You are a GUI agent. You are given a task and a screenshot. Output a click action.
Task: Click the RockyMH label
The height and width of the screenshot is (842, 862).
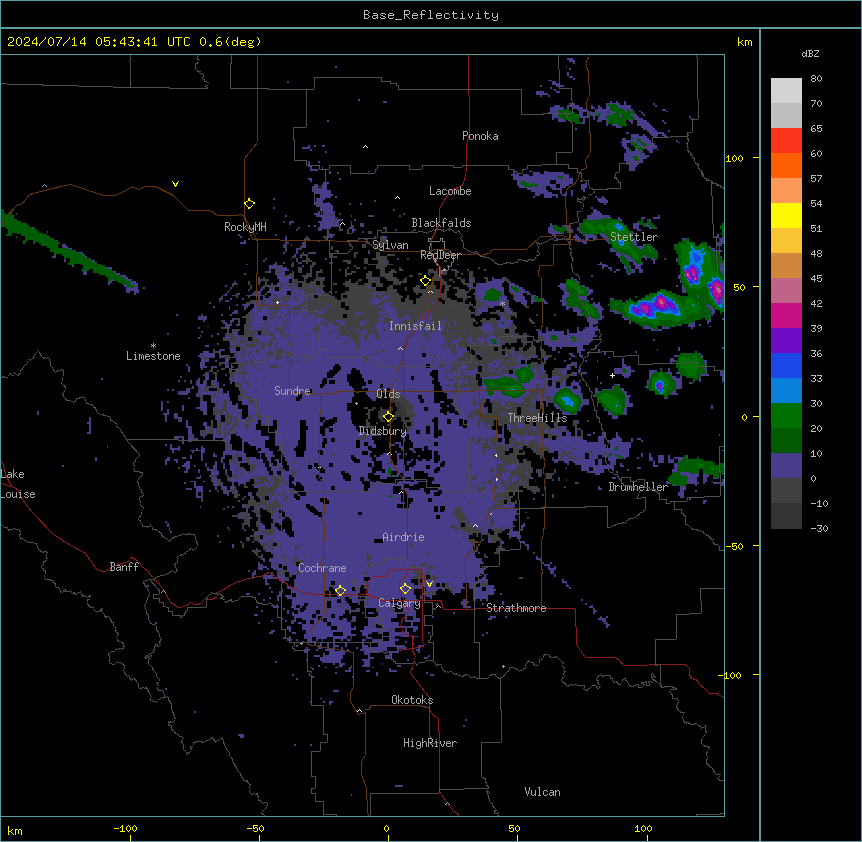click(x=245, y=227)
